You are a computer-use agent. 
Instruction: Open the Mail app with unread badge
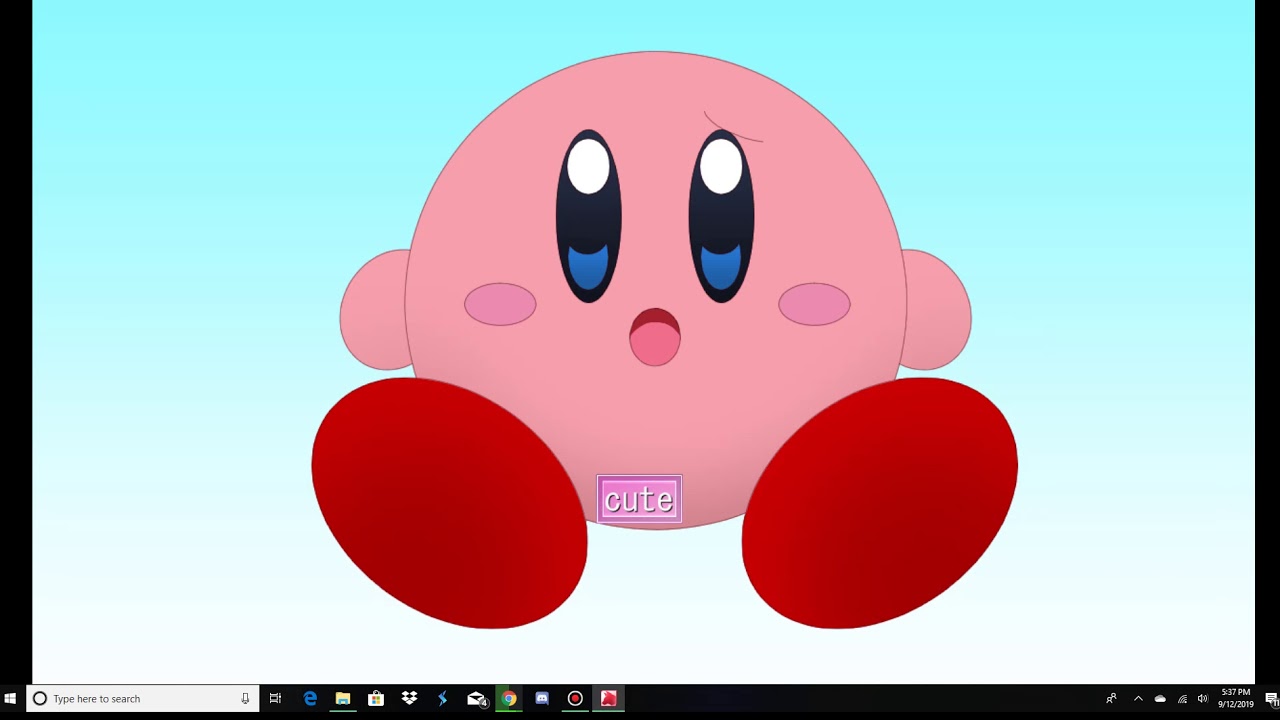tap(476, 699)
